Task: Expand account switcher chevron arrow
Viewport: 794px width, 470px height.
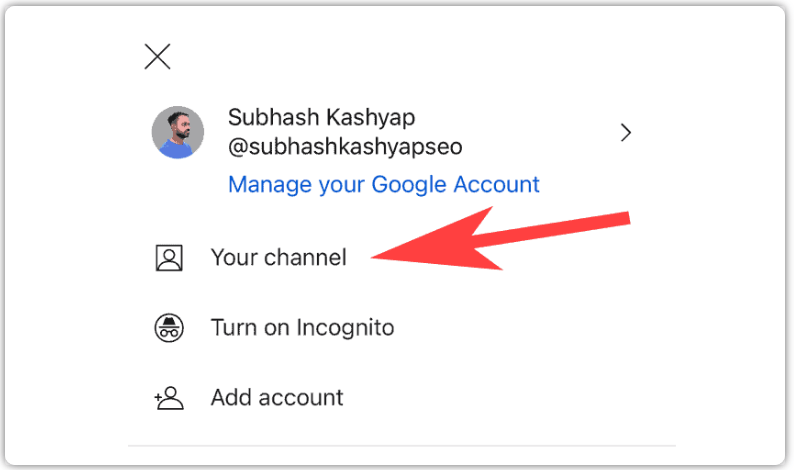Action: click(626, 133)
